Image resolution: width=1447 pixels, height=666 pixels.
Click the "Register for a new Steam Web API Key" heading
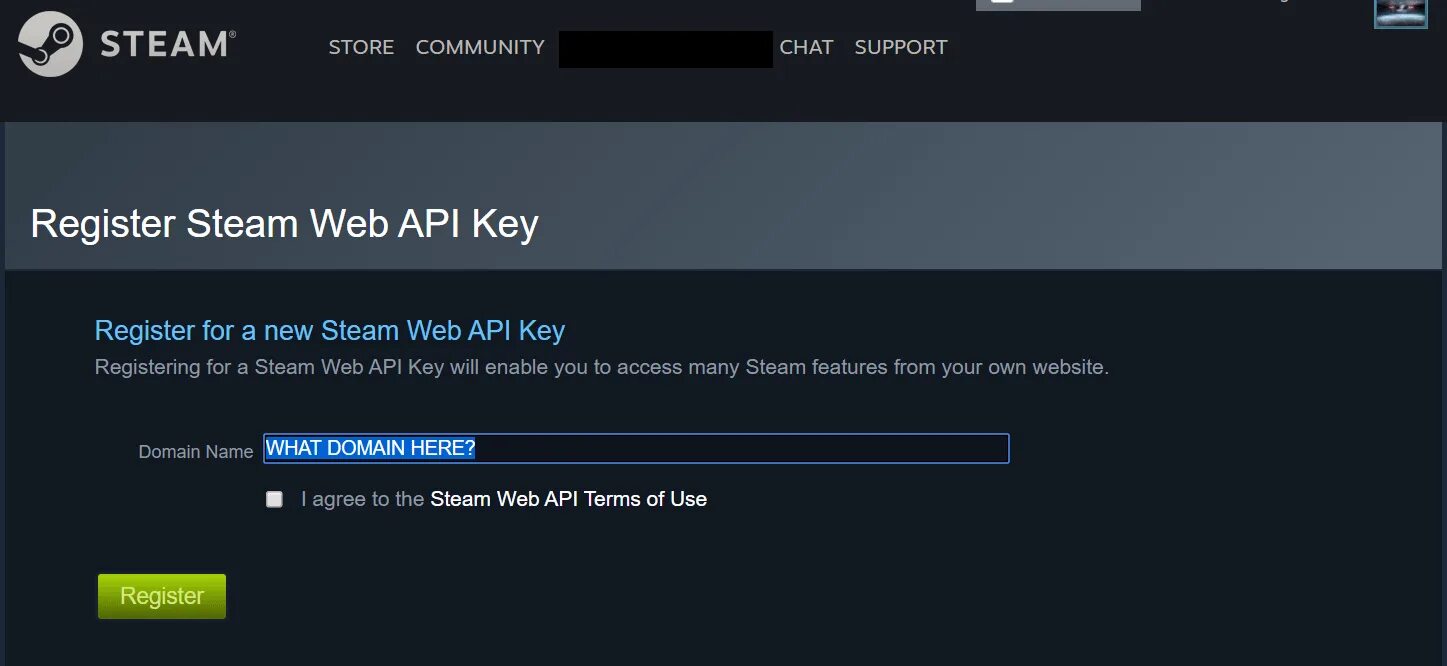(330, 330)
